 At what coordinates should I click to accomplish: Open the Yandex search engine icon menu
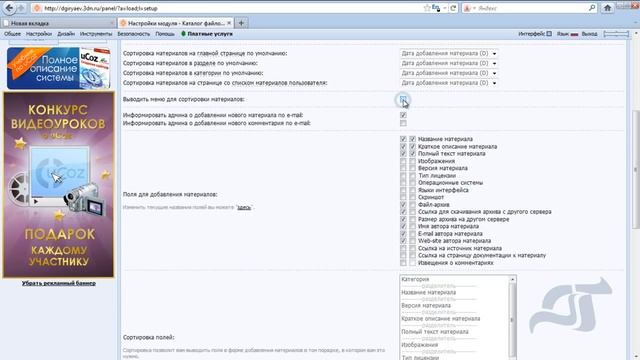(468, 8)
